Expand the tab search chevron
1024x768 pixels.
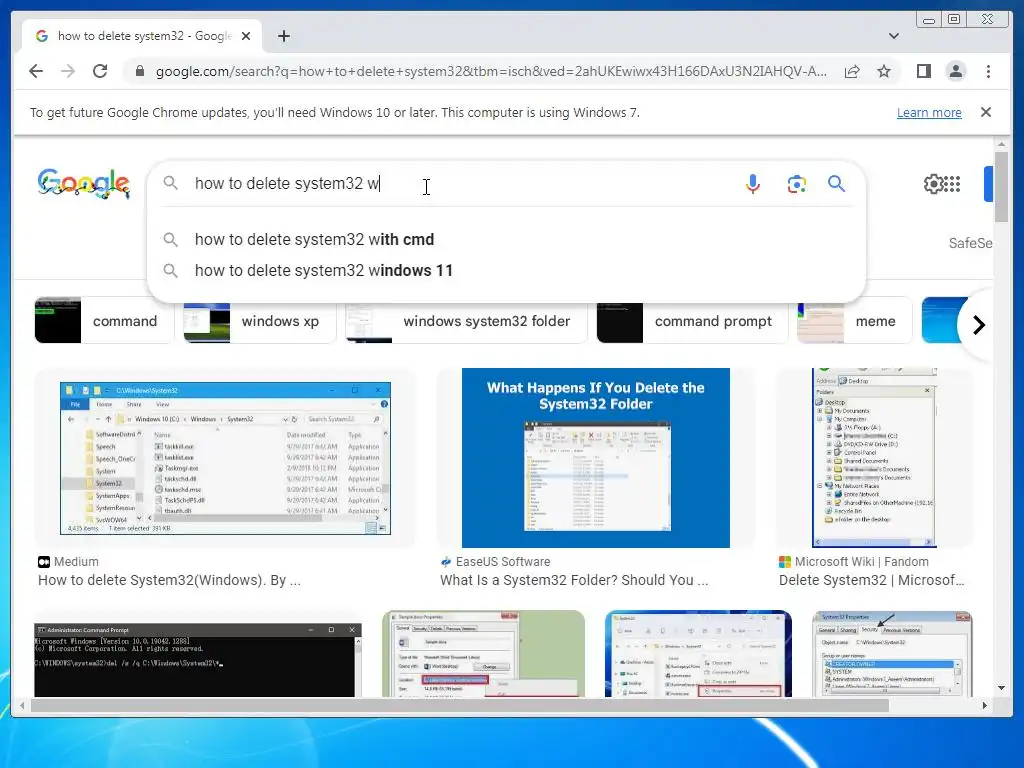point(893,36)
